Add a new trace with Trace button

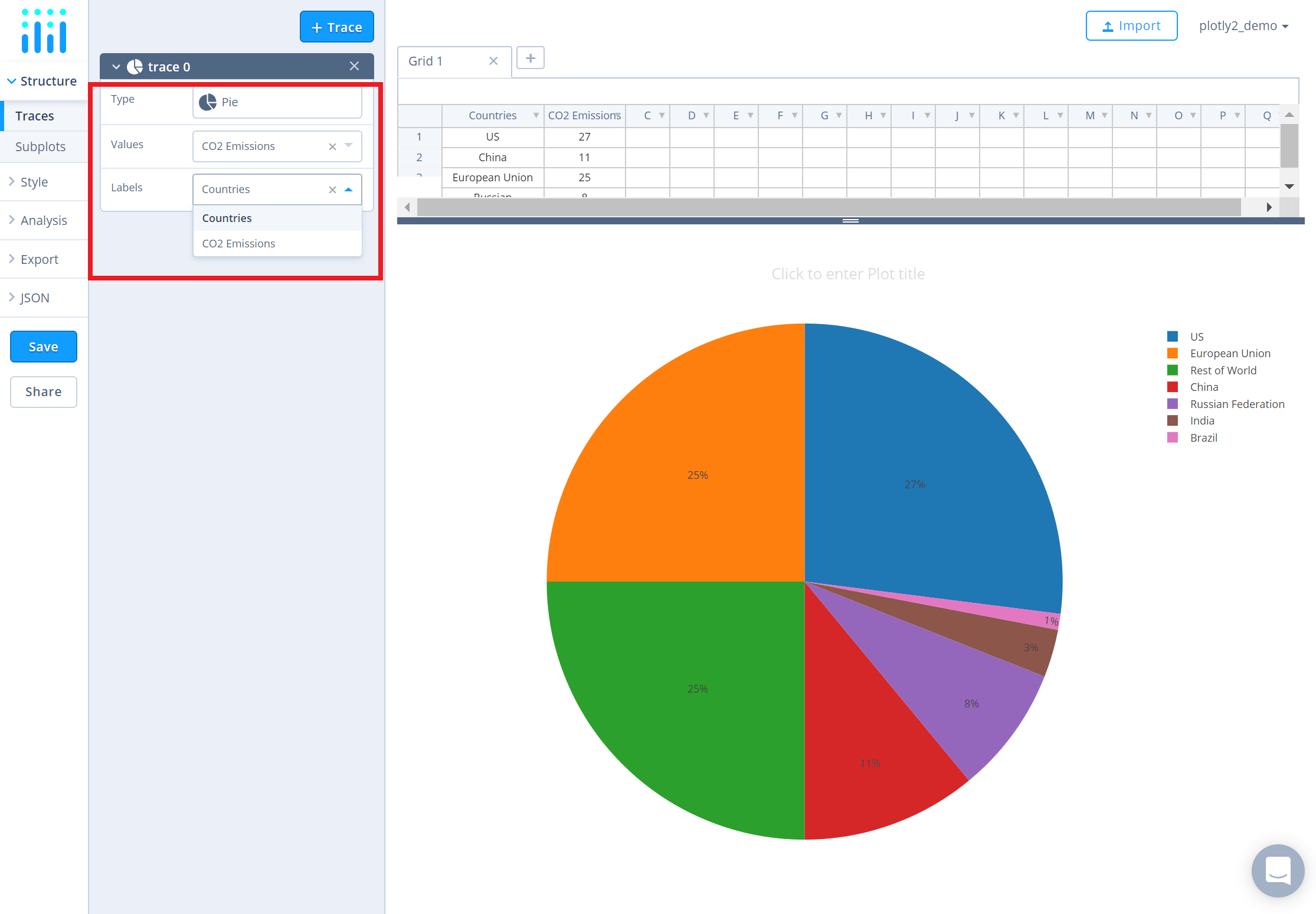point(336,27)
